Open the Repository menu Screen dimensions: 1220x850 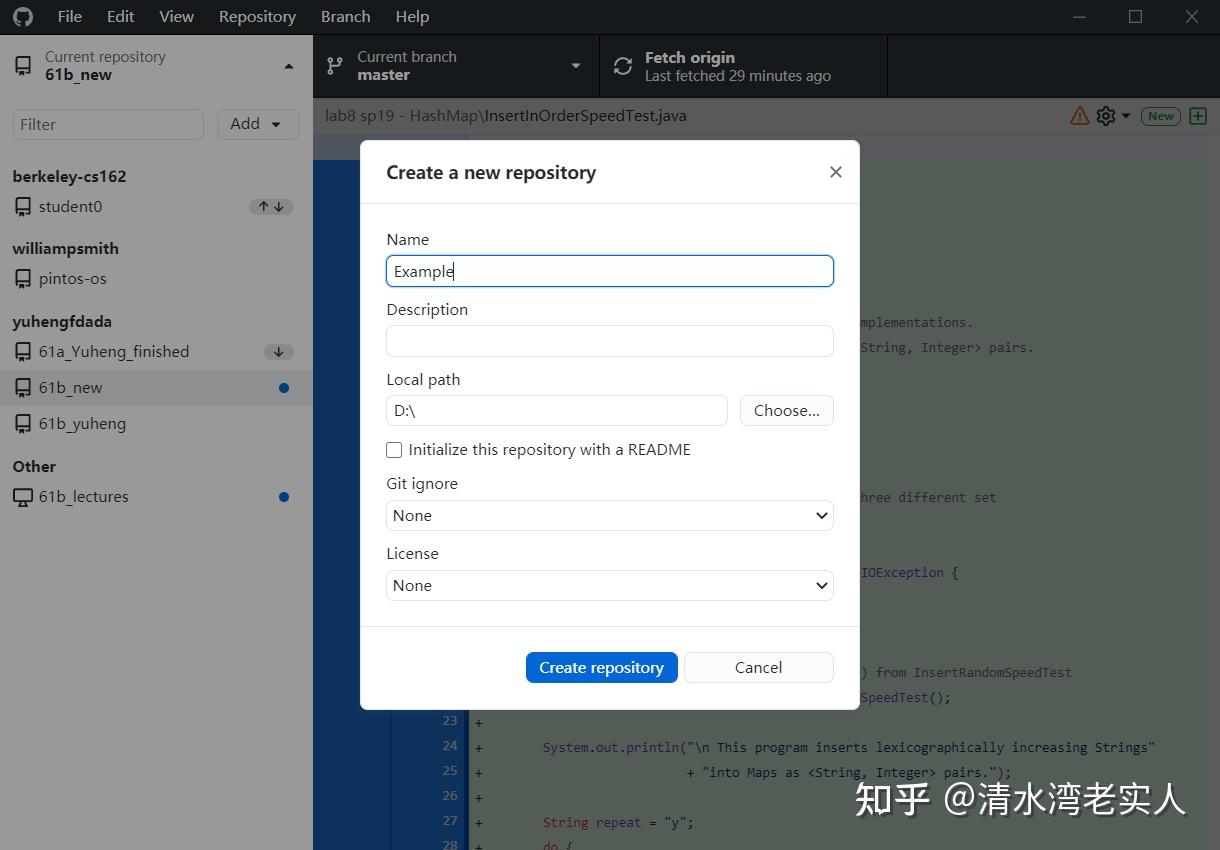point(256,16)
